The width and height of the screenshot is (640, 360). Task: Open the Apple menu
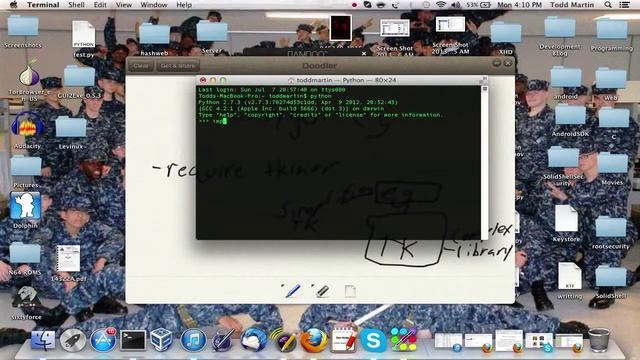(13, 5)
